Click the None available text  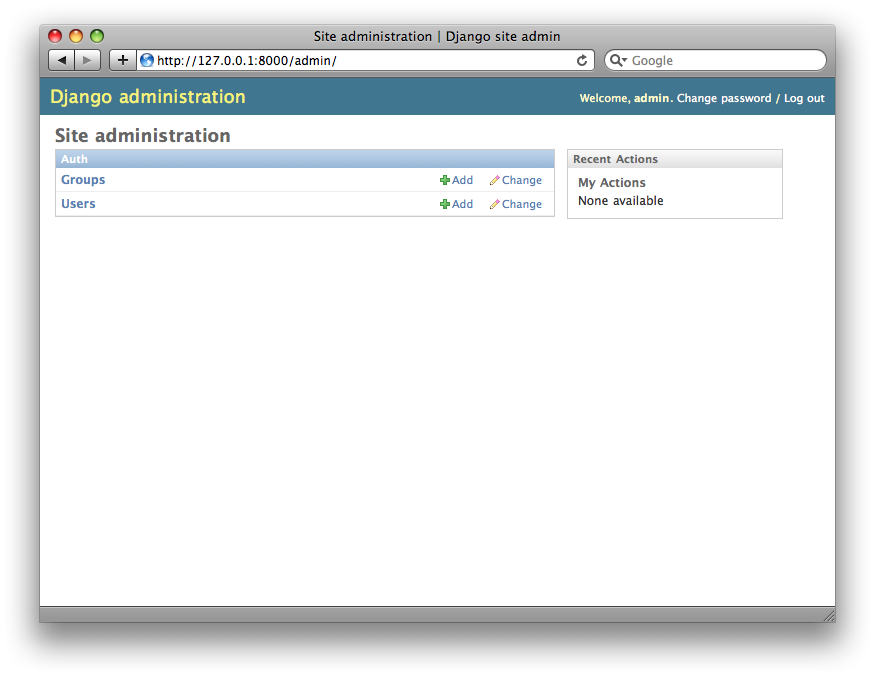(x=621, y=201)
